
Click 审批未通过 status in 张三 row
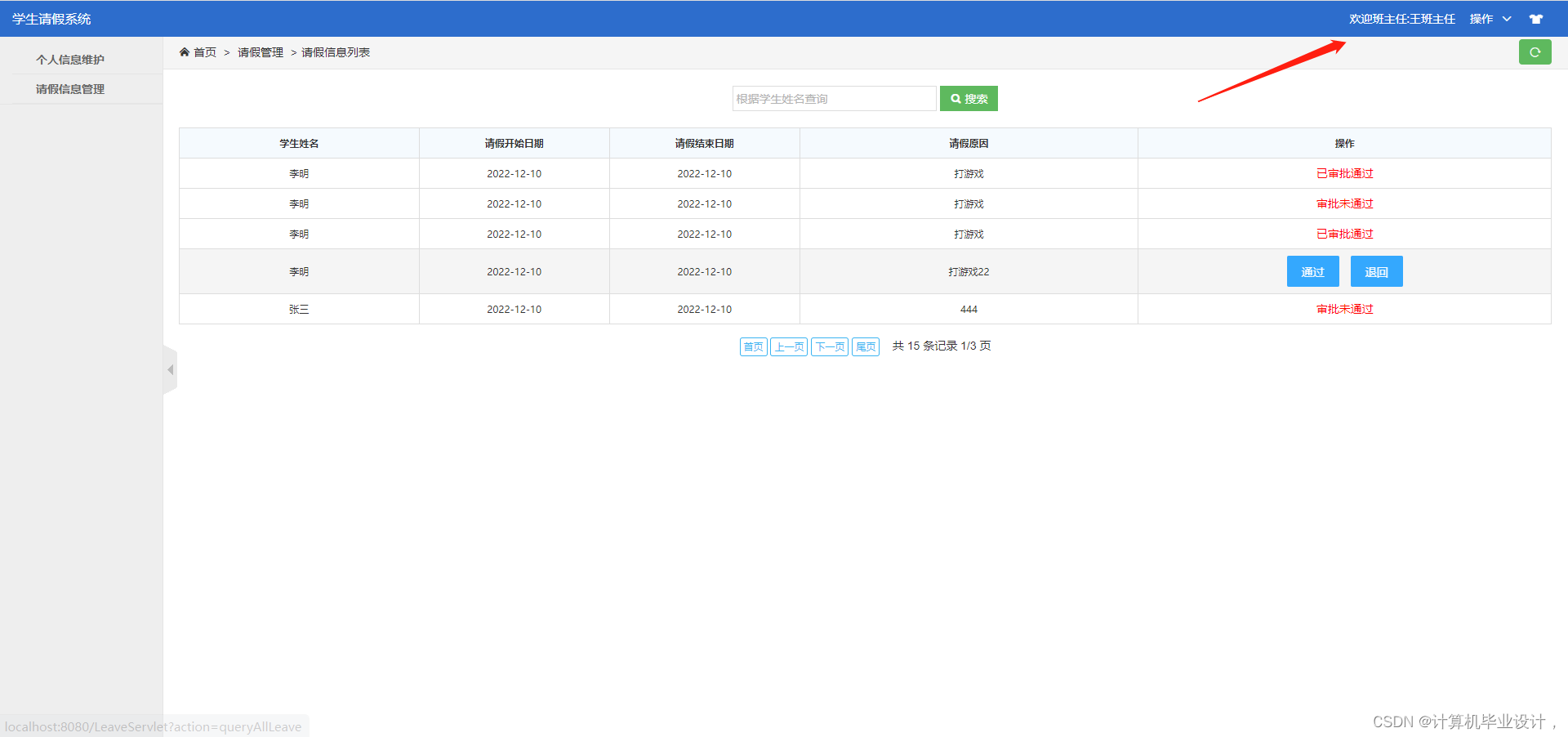[1344, 309]
